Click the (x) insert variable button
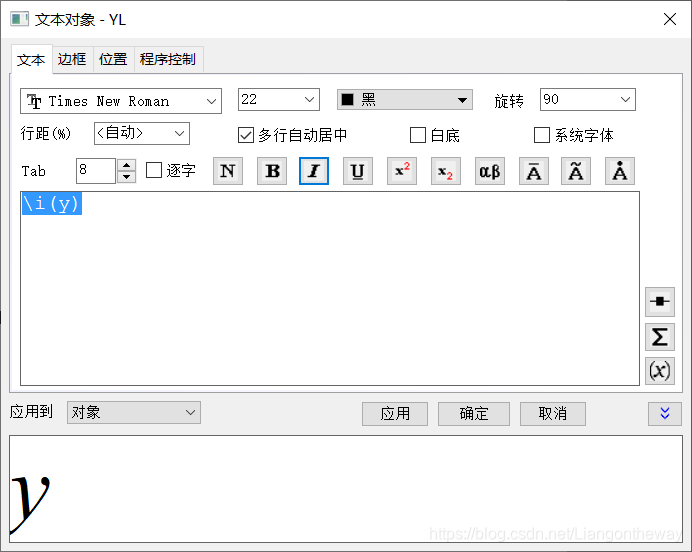This screenshot has width=692, height=552. pos(660,371)
